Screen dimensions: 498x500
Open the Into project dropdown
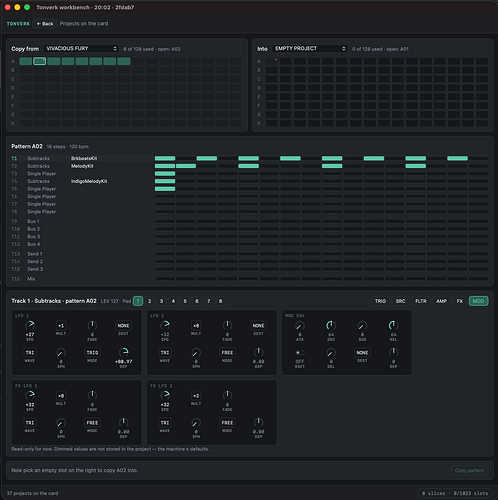click(x=310, y=49)
